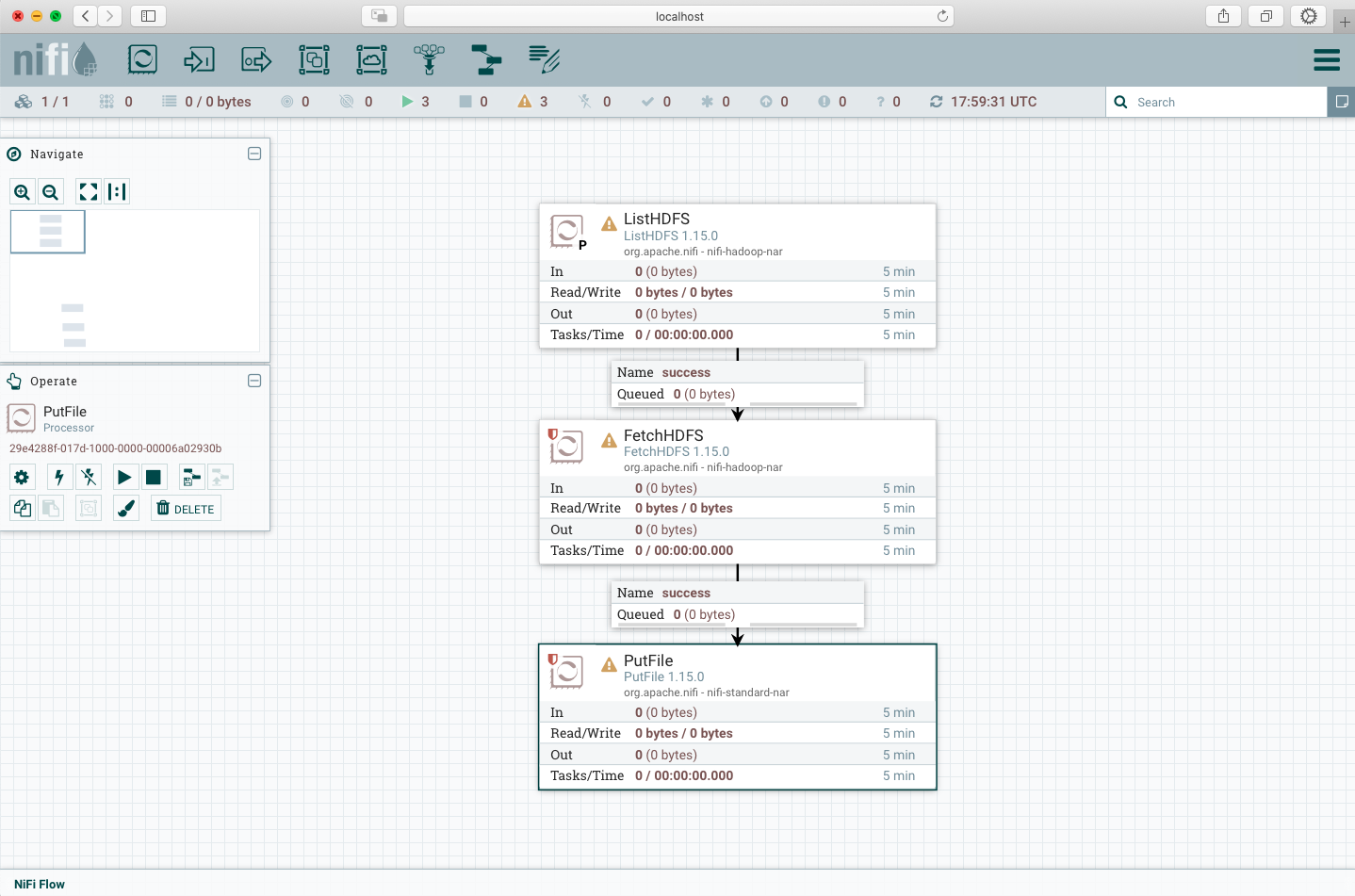The width and height of the screenshot is (1355, 896).
Task: Click the FetchHDFS Read/Write row
Action: click(738, 508)
